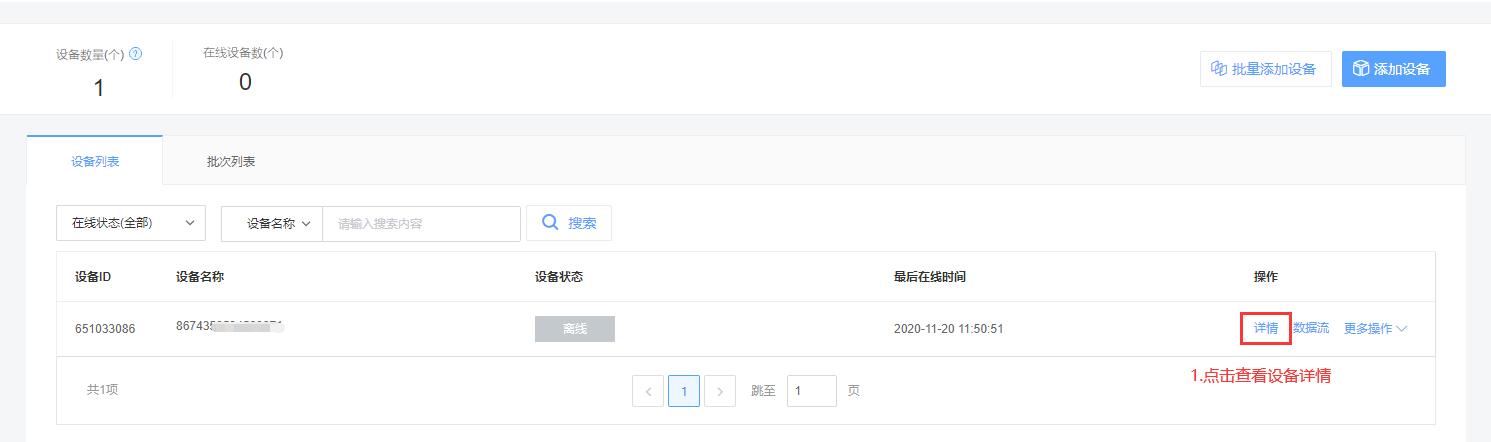Focus the 请输入搜索内容 search input
This screenshot has height=442, width=1491.
(421, 224)
